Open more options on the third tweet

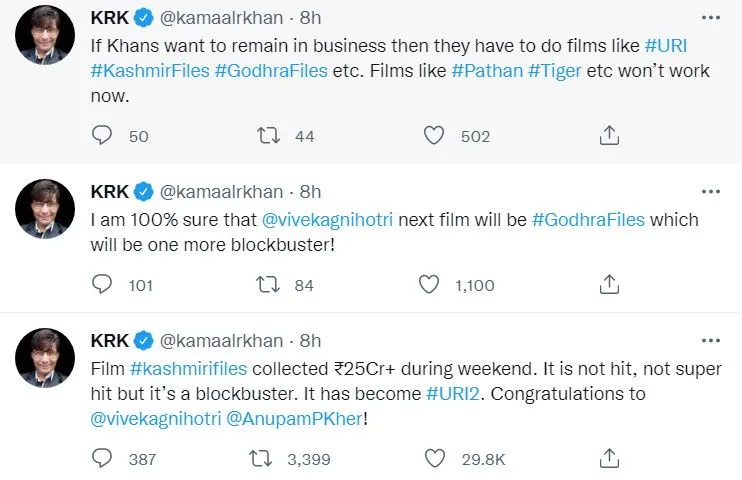click(x=711, y=341)
